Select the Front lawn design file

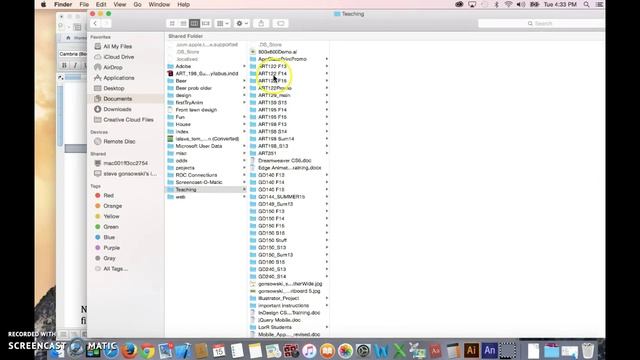click(196, 110)
